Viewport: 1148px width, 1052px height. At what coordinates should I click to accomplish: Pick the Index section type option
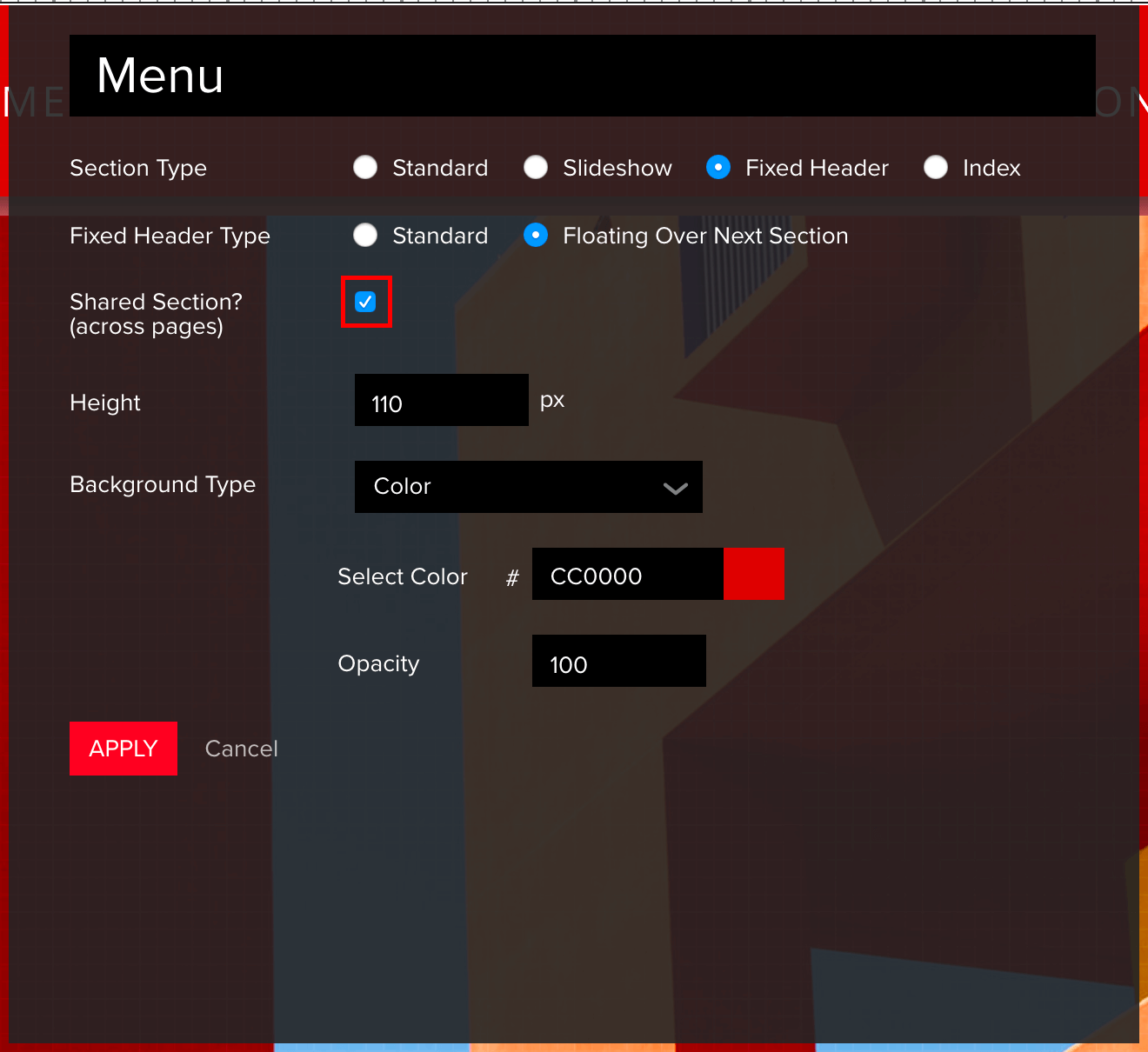pyautogui.click(x=936, y=167)
